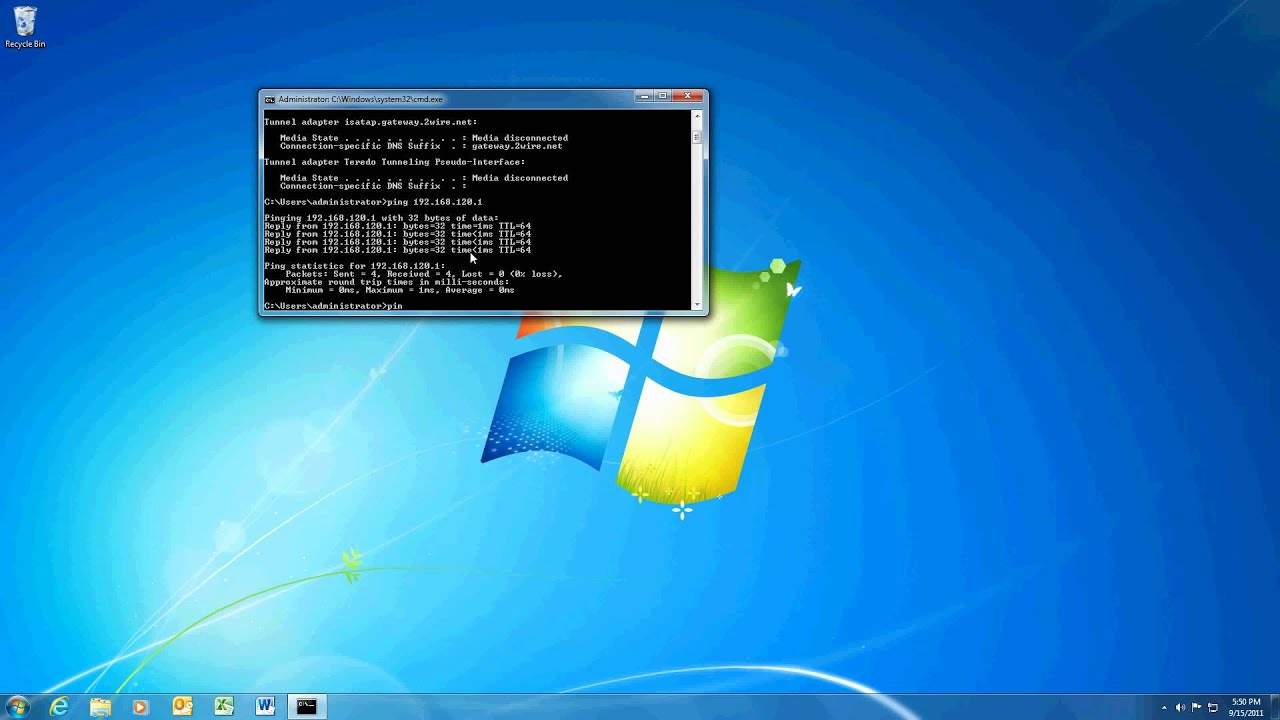Open the taskbar clock and date

(1246, 707)
